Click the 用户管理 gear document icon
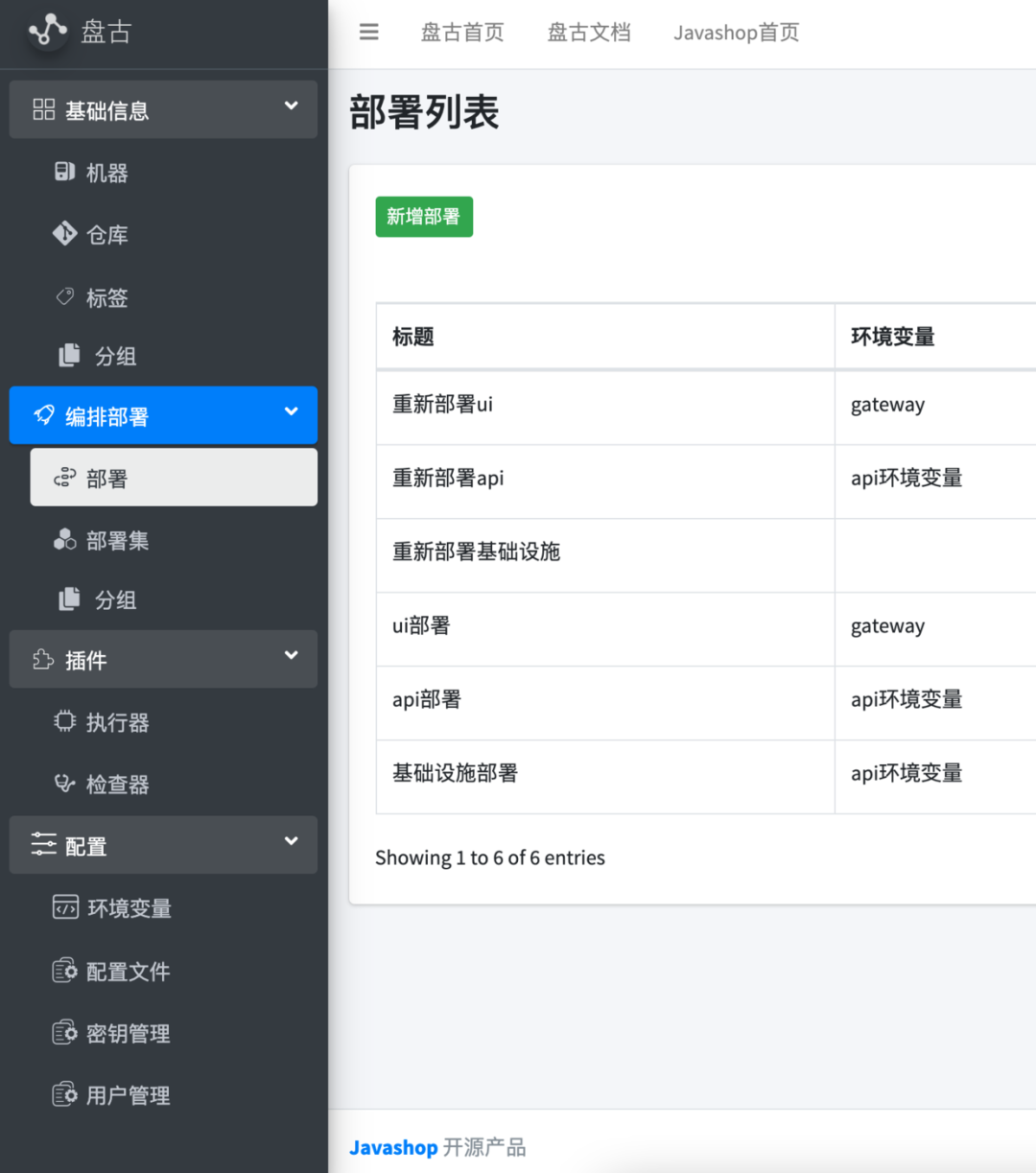Screen dimensions: 1036x1173 tap(64, 1093)
